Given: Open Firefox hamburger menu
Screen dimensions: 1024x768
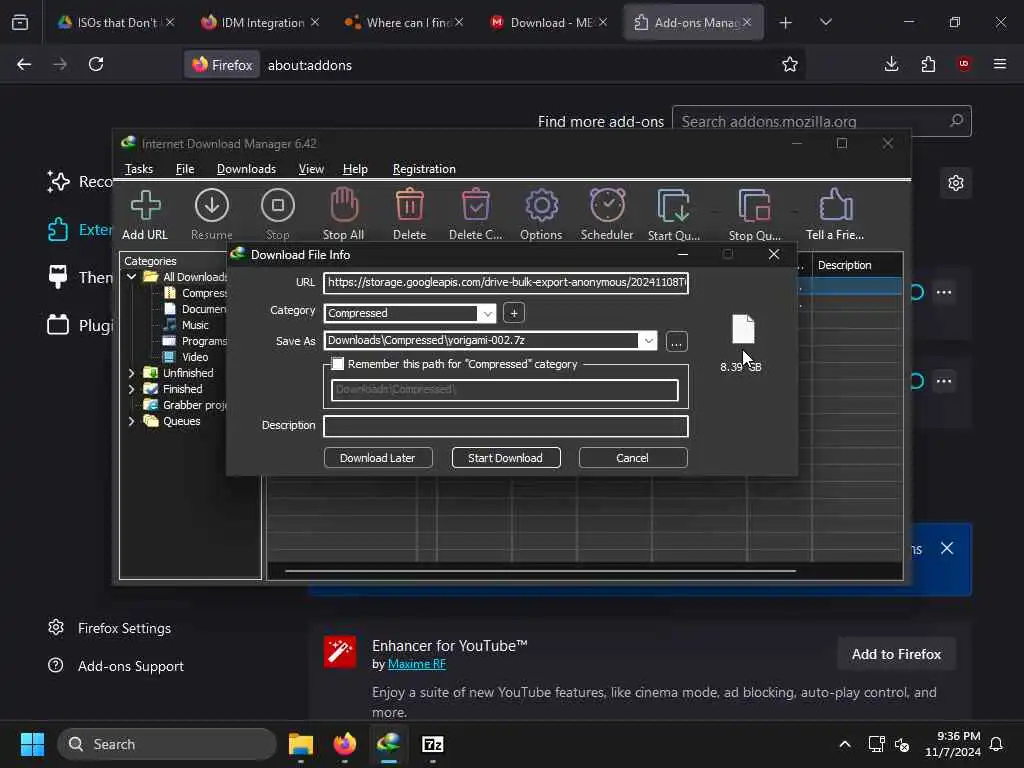Looking at the screenshot, I should [1000, 64].
